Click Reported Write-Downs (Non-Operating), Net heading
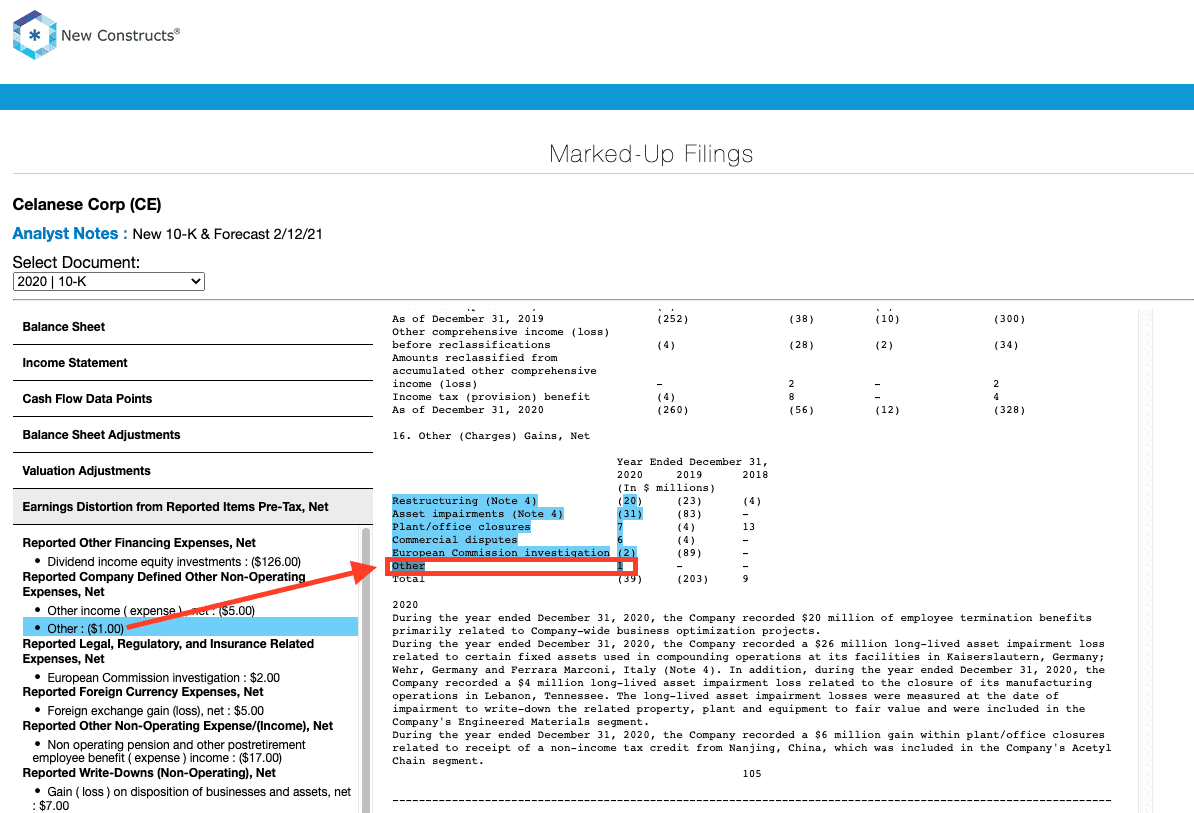The height and width of the screenshot is (813, 1194). 148,773
